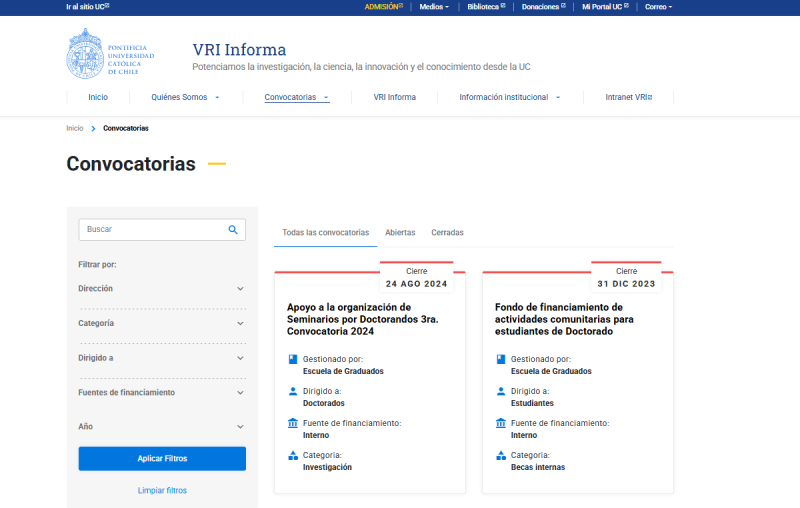Click Categoría shapes icon in Fondo card
The width and height of the screenshot is (800, 508).
[501, 455]
